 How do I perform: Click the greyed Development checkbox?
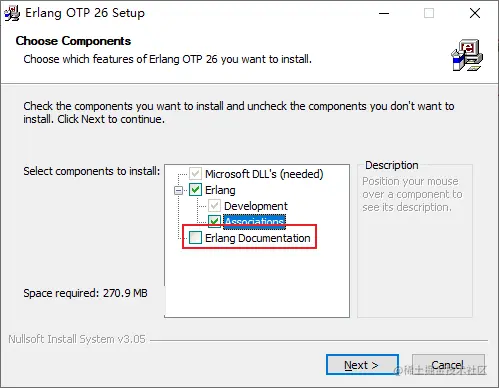tap(214, 206)
